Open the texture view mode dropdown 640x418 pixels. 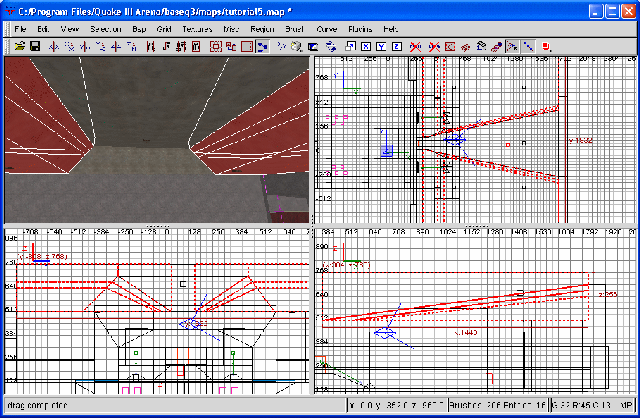(297, 47)
